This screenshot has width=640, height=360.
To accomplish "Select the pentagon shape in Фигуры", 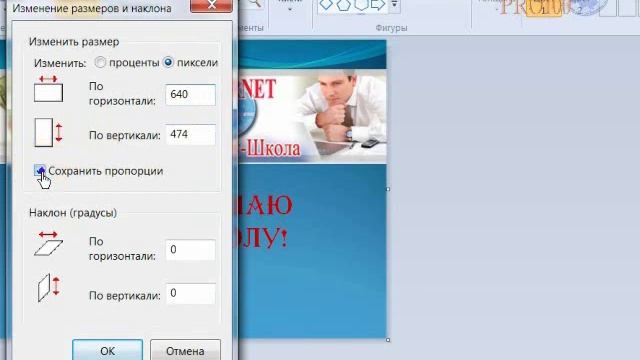I will coord(343,5).
